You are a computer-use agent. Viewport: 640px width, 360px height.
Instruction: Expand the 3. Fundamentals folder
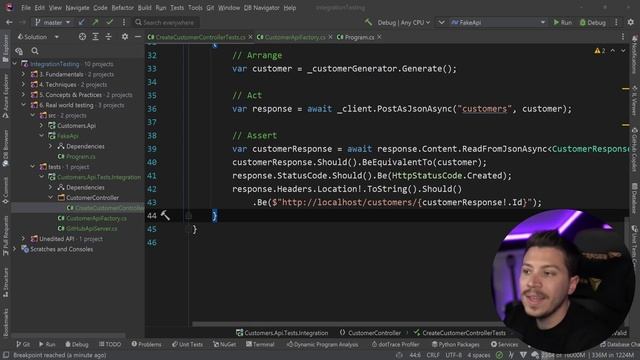[23, 74]
